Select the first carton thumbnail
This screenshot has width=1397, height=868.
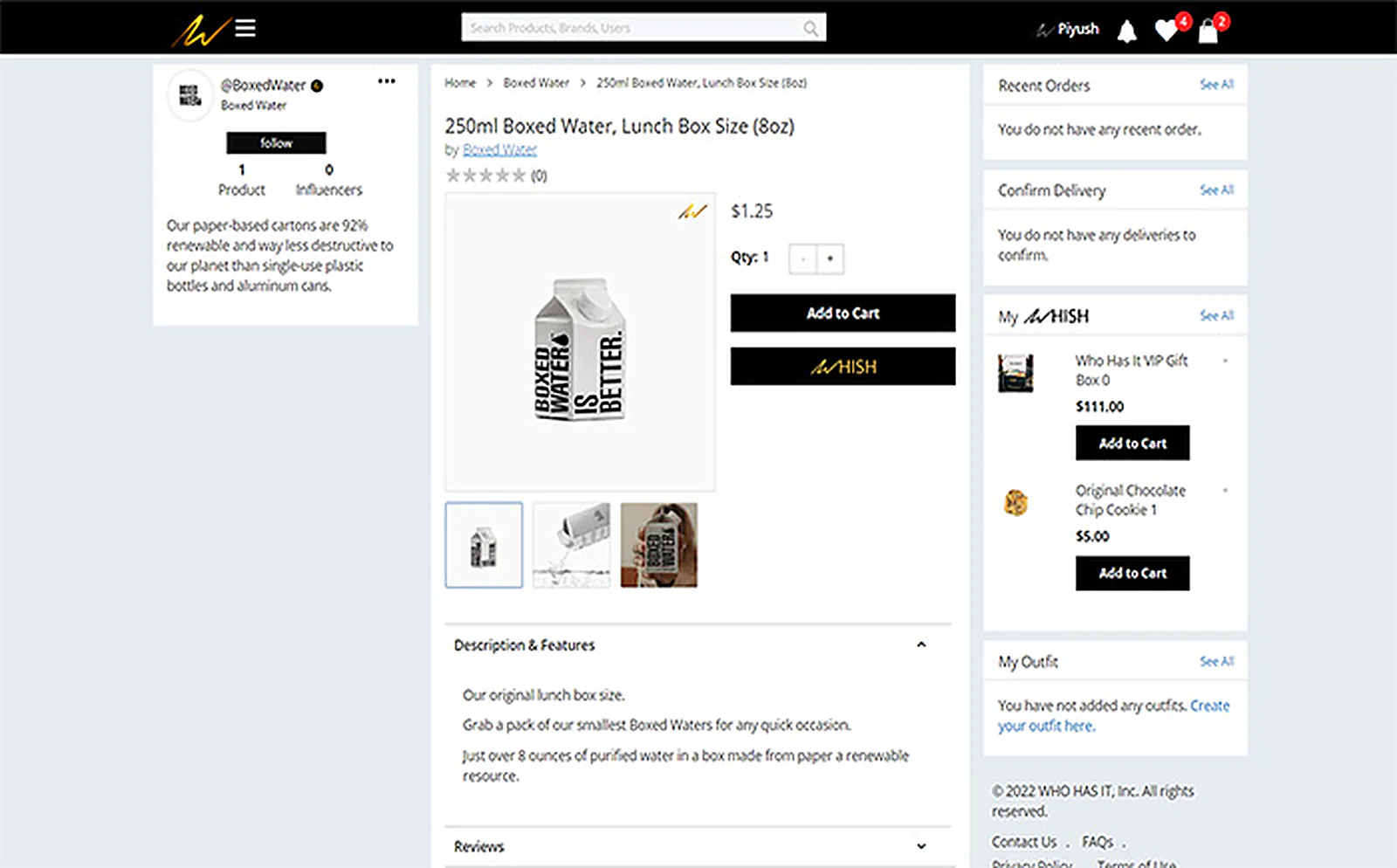(484, 545)
